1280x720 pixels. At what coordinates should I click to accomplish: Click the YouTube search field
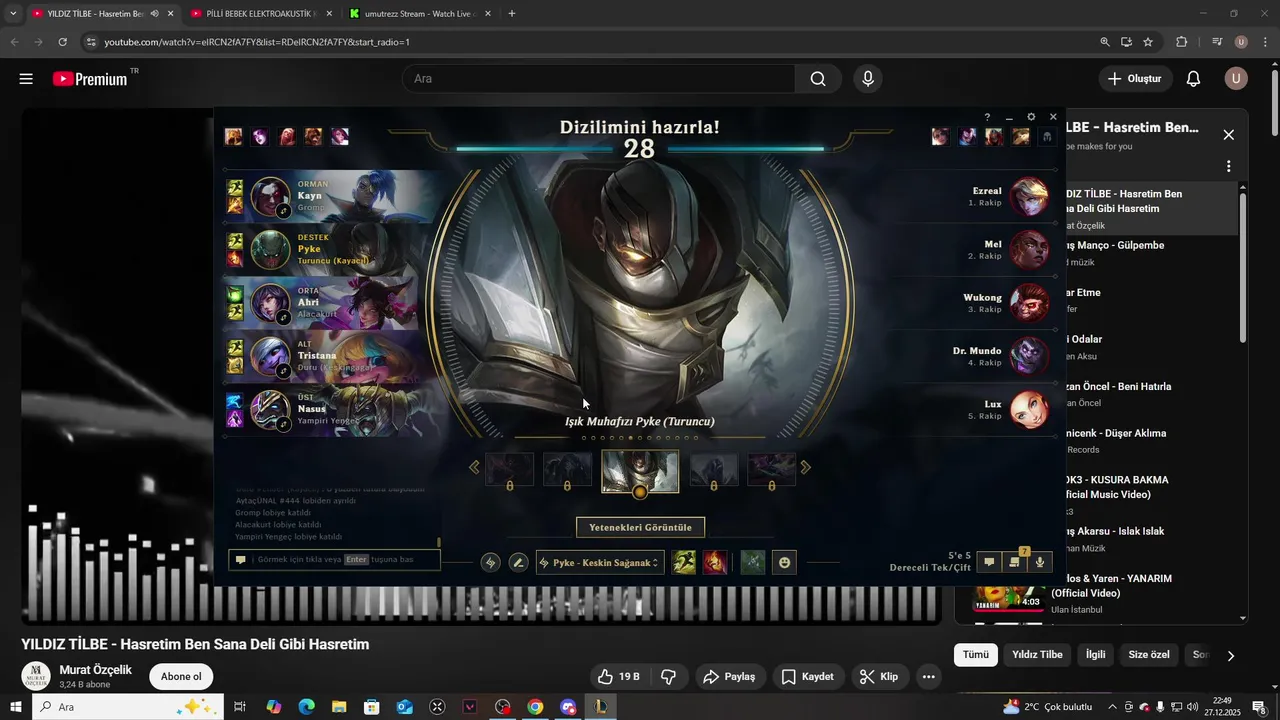coord(598,79)
